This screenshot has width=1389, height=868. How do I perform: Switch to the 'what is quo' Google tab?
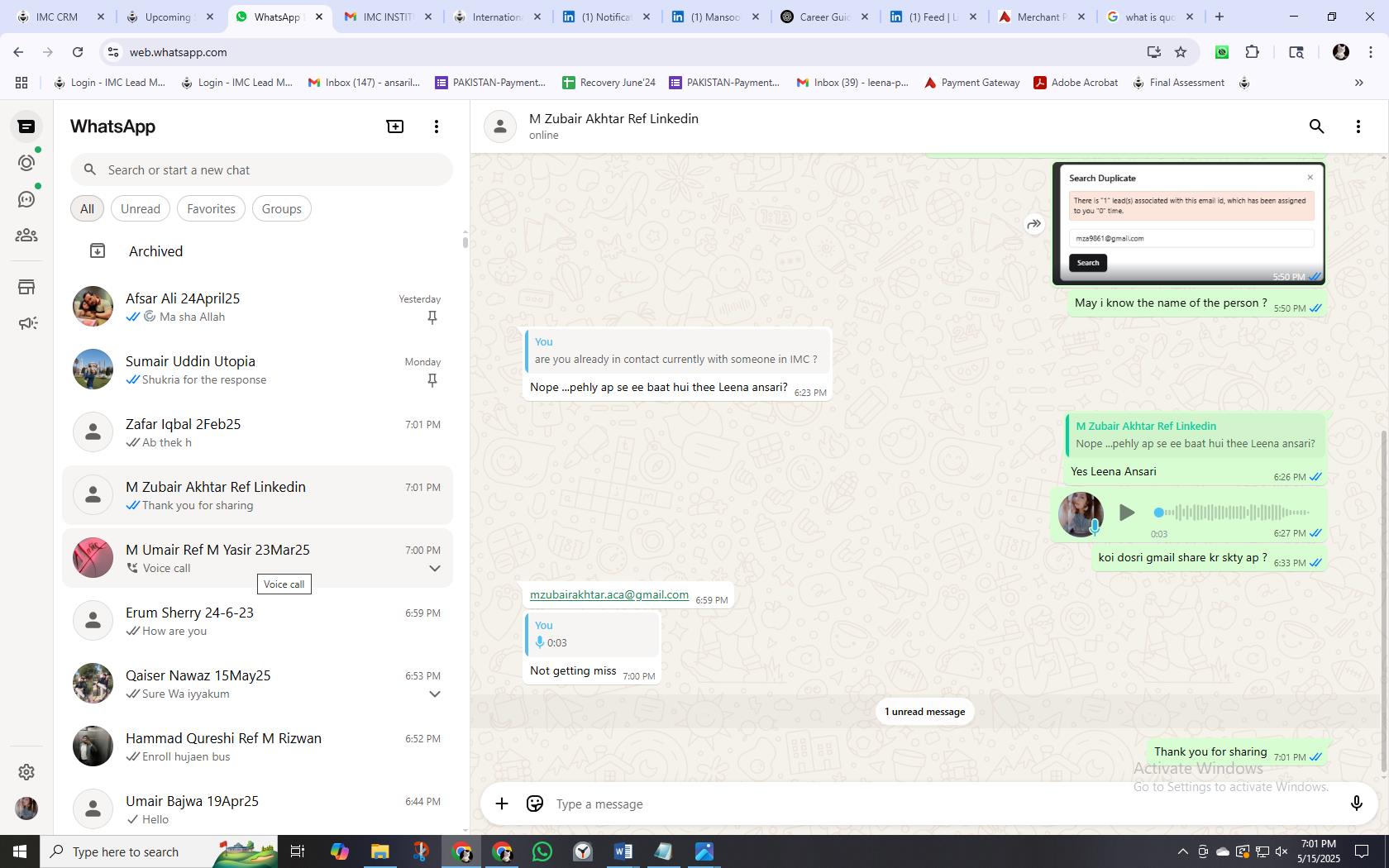click(x=1150, y=17)
